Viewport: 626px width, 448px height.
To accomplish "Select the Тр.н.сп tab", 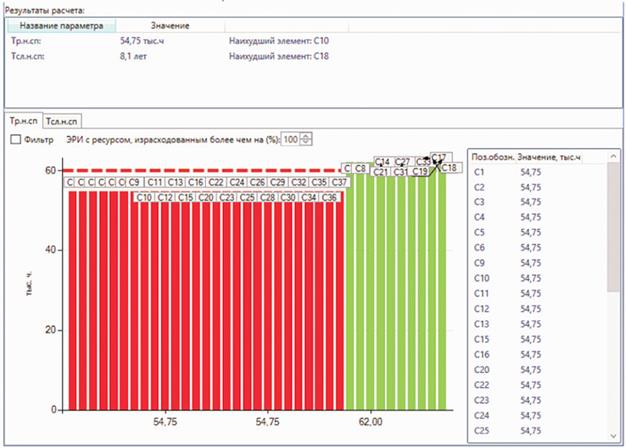I will click(x=24, y=119).
